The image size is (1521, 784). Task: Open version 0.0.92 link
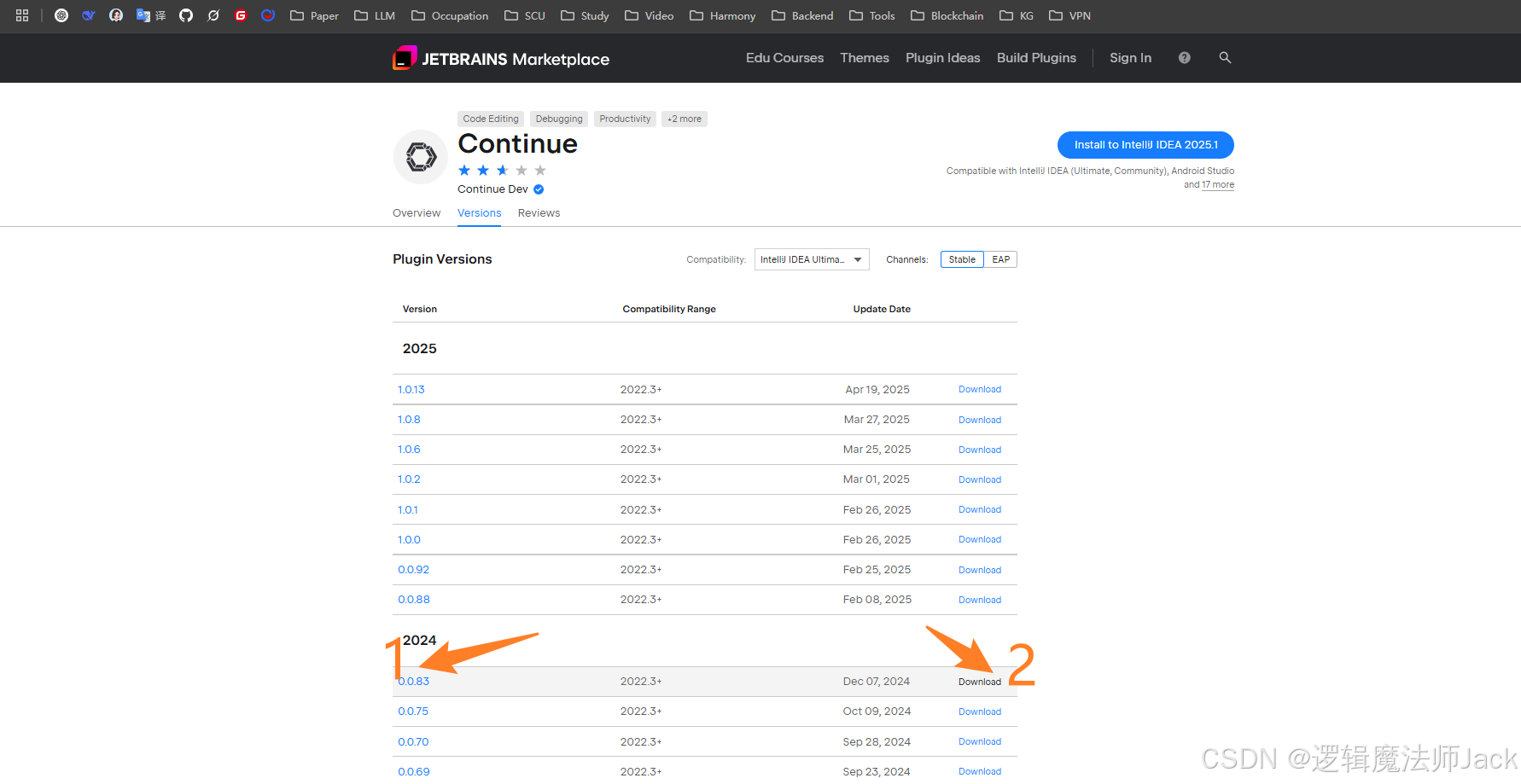coord(414,570)
